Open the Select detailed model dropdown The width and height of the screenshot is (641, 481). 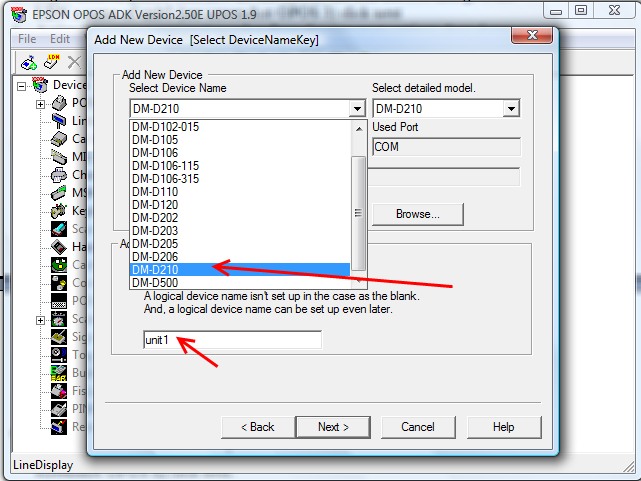pyautogui.click(x=511, y=109)
